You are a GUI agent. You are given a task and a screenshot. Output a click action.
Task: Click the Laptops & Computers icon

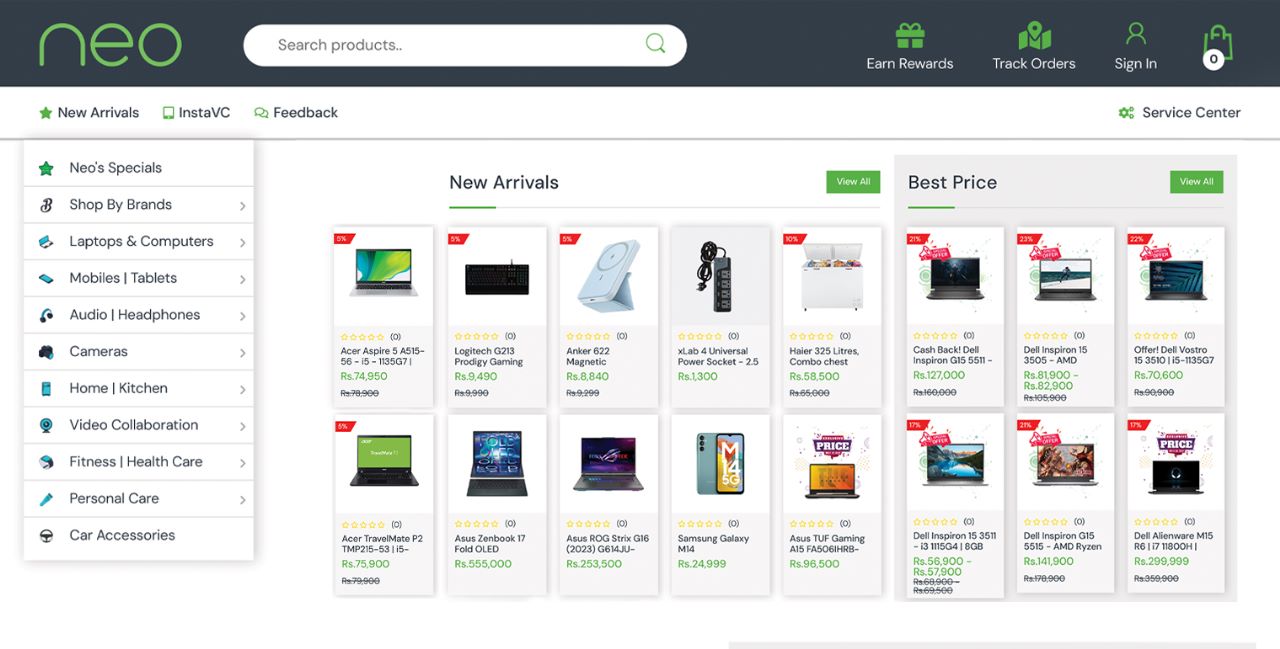point(46,242)
